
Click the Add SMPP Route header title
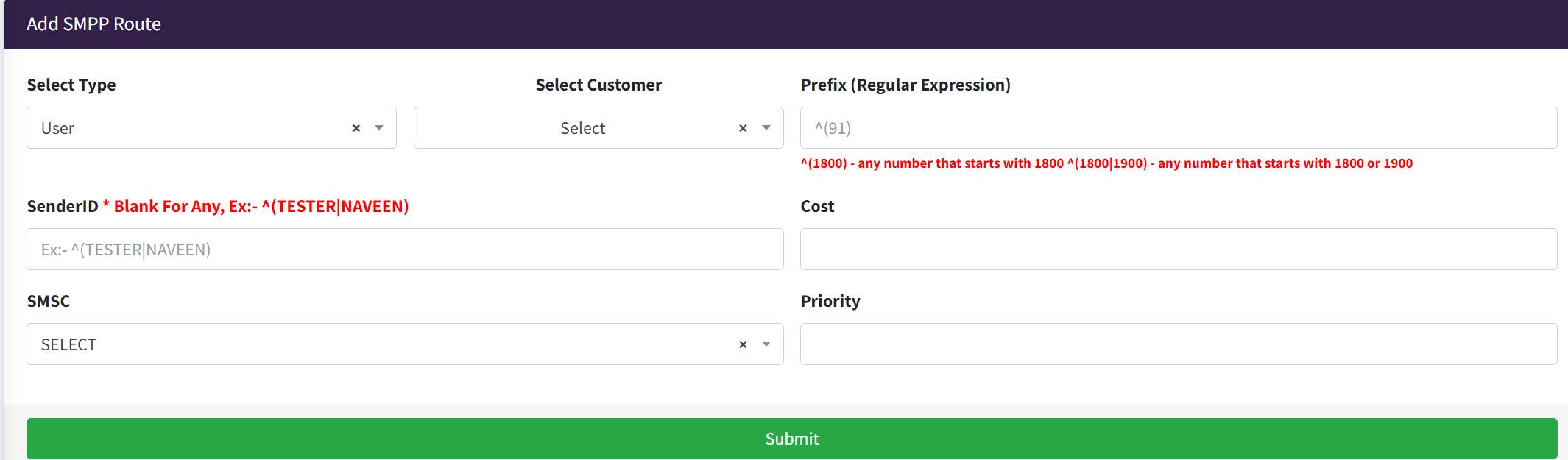[x=93, y=24]
